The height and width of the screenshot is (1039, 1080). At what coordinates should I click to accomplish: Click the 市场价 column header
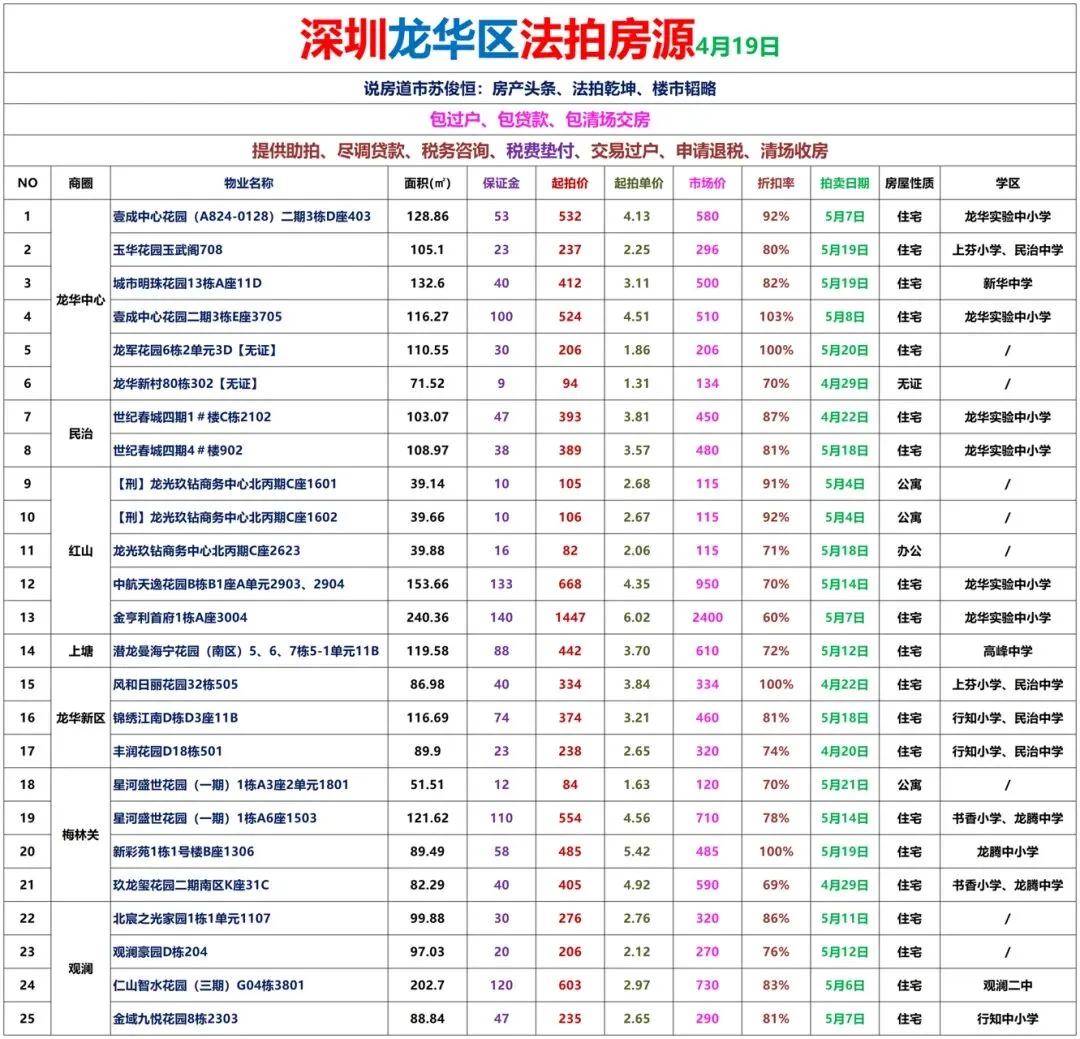pyautogui.click(x=707, y=183)
